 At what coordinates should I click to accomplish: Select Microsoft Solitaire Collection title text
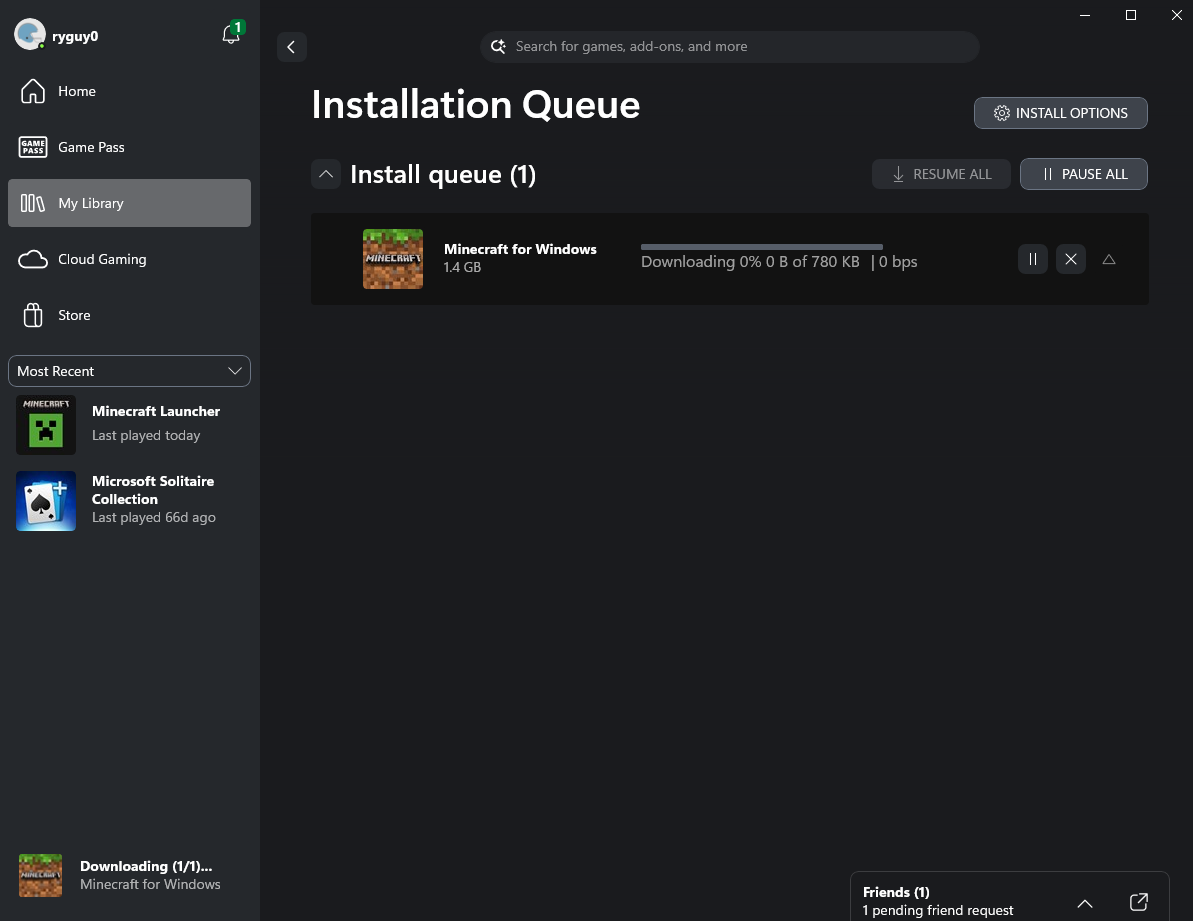[x=153, y=491]
